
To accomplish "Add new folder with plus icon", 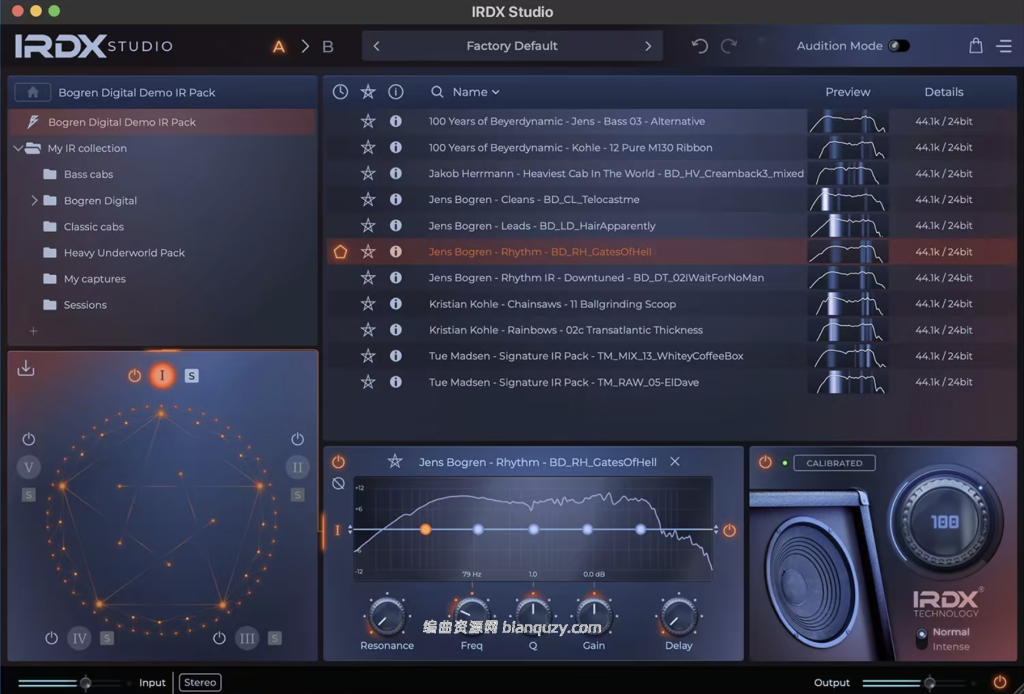I will [x=33, y=331].
